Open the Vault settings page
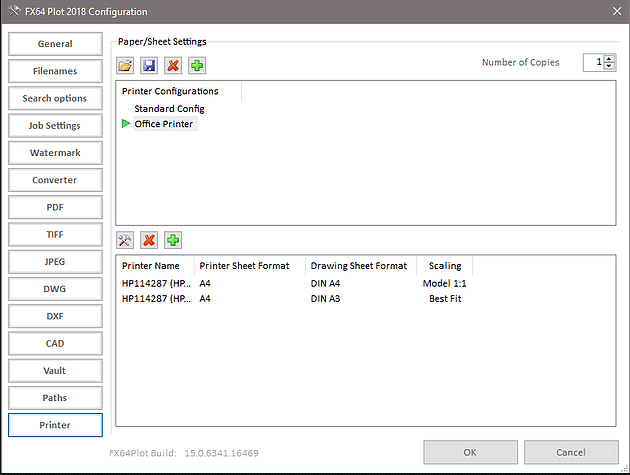Image resolution: width=630 pixels, height=475 pixels. point(55,371)
